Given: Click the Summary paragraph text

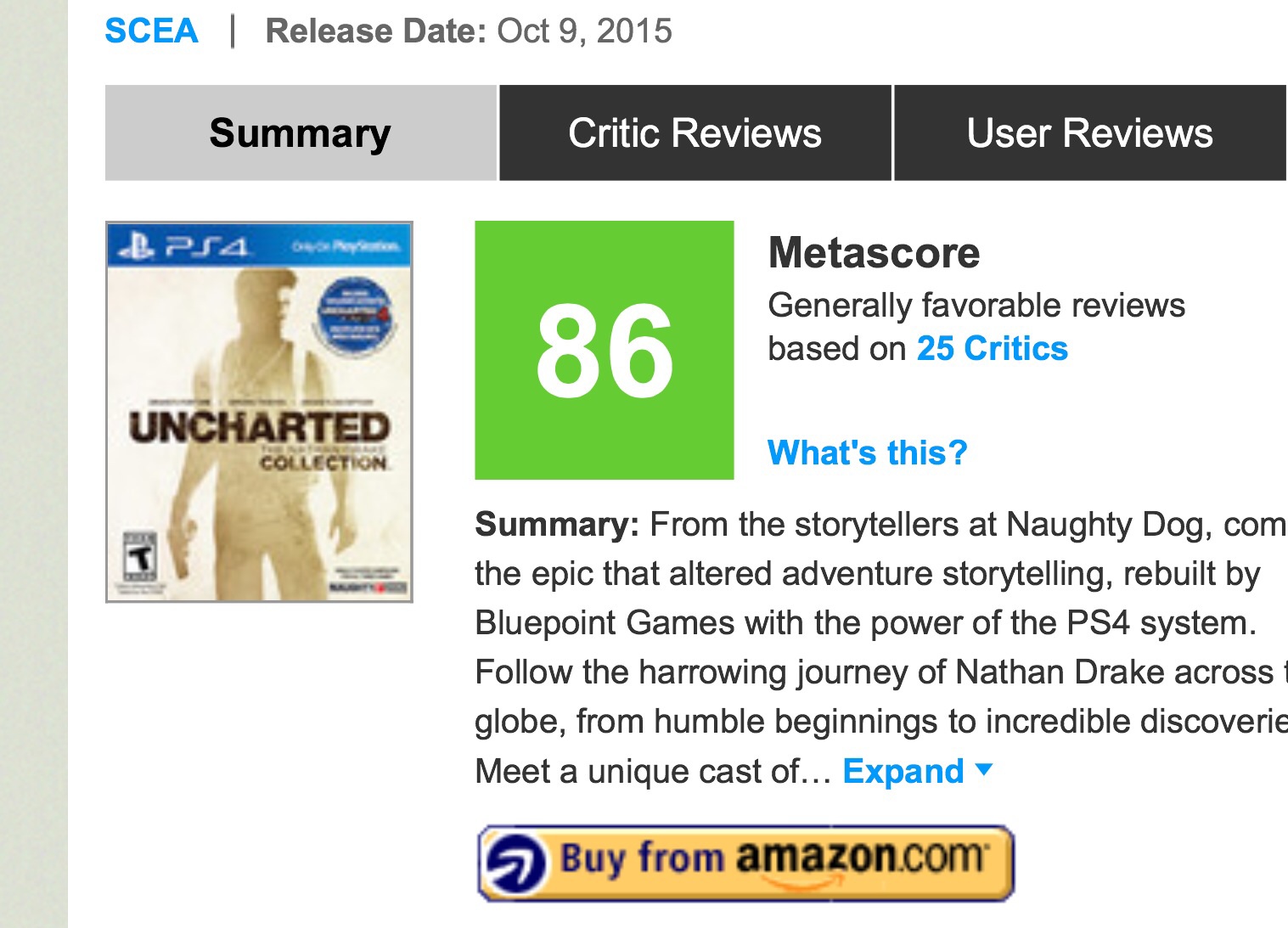Looking at the screenshot, I should pyautogui.click(x=881, y=648).
